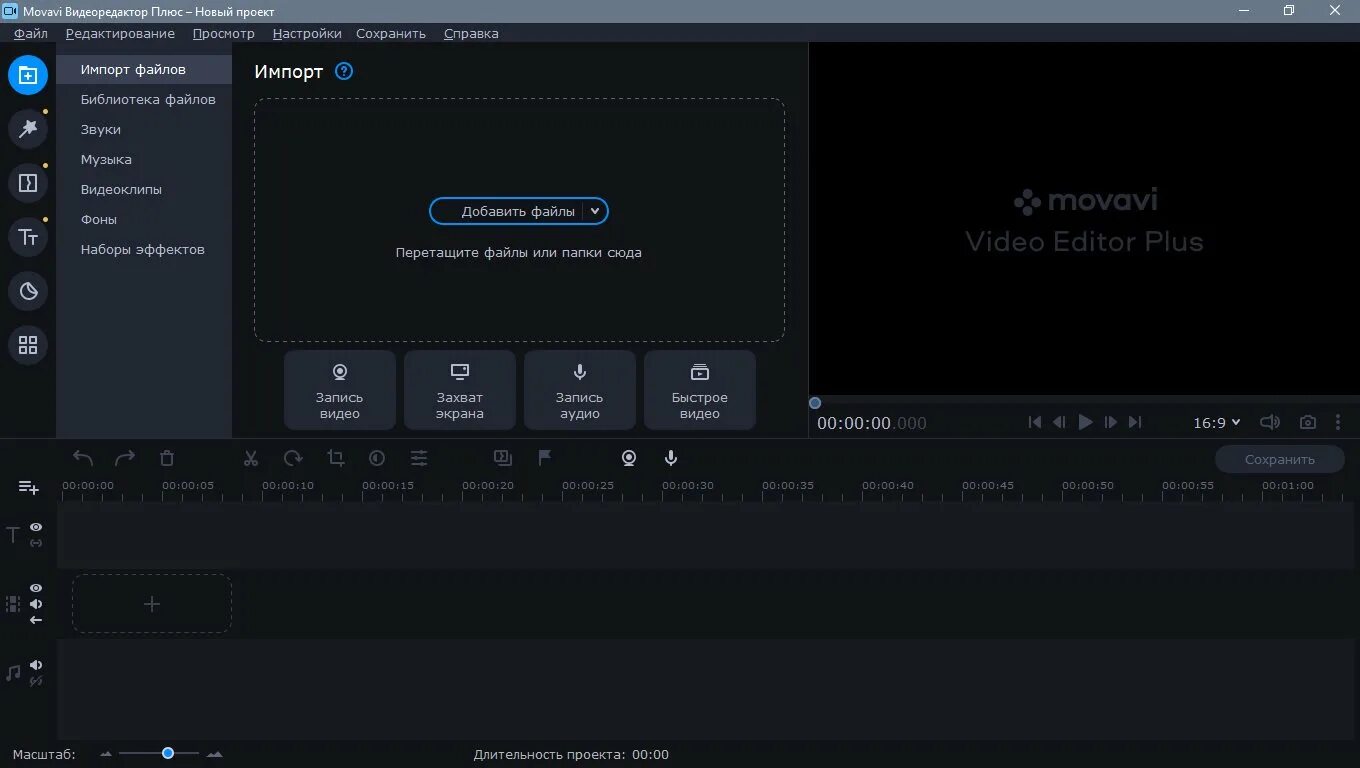Image resolution: width=1360 pixels, height=768 pixels.
Task: Open the preview three-dot options menu
Action: (x=1338, y=422)
